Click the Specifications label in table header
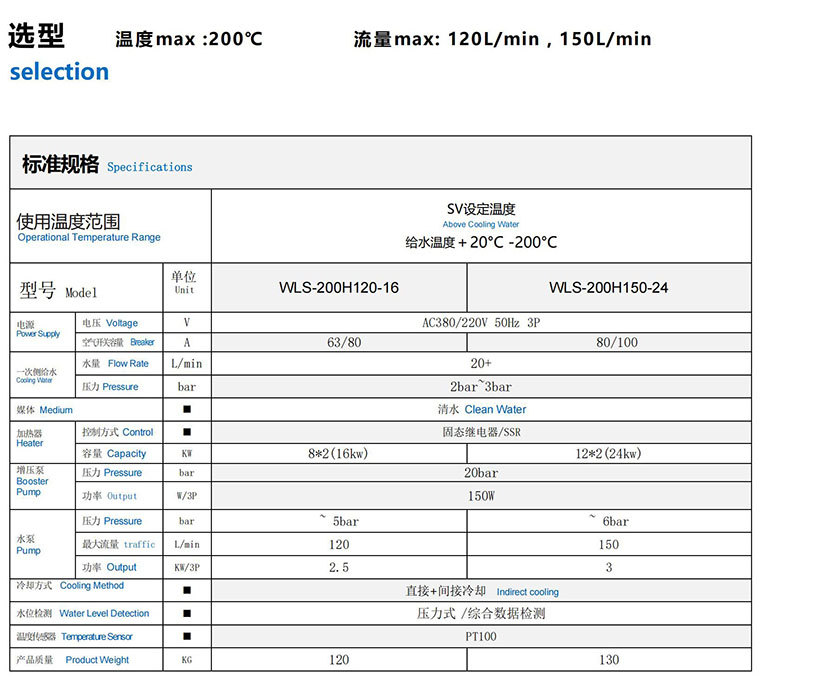 (149, 167)
